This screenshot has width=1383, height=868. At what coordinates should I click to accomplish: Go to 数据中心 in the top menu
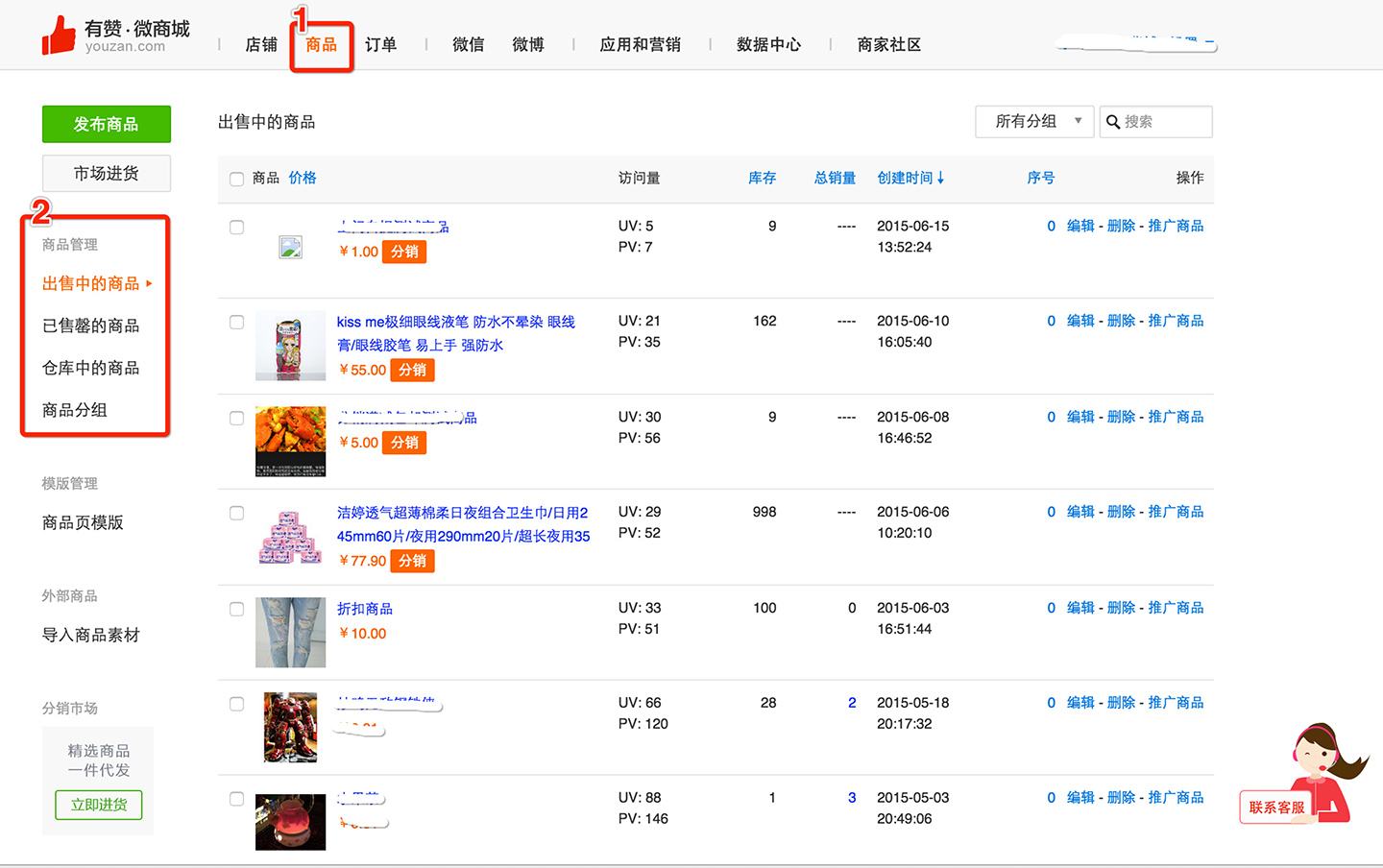(768, 45)
